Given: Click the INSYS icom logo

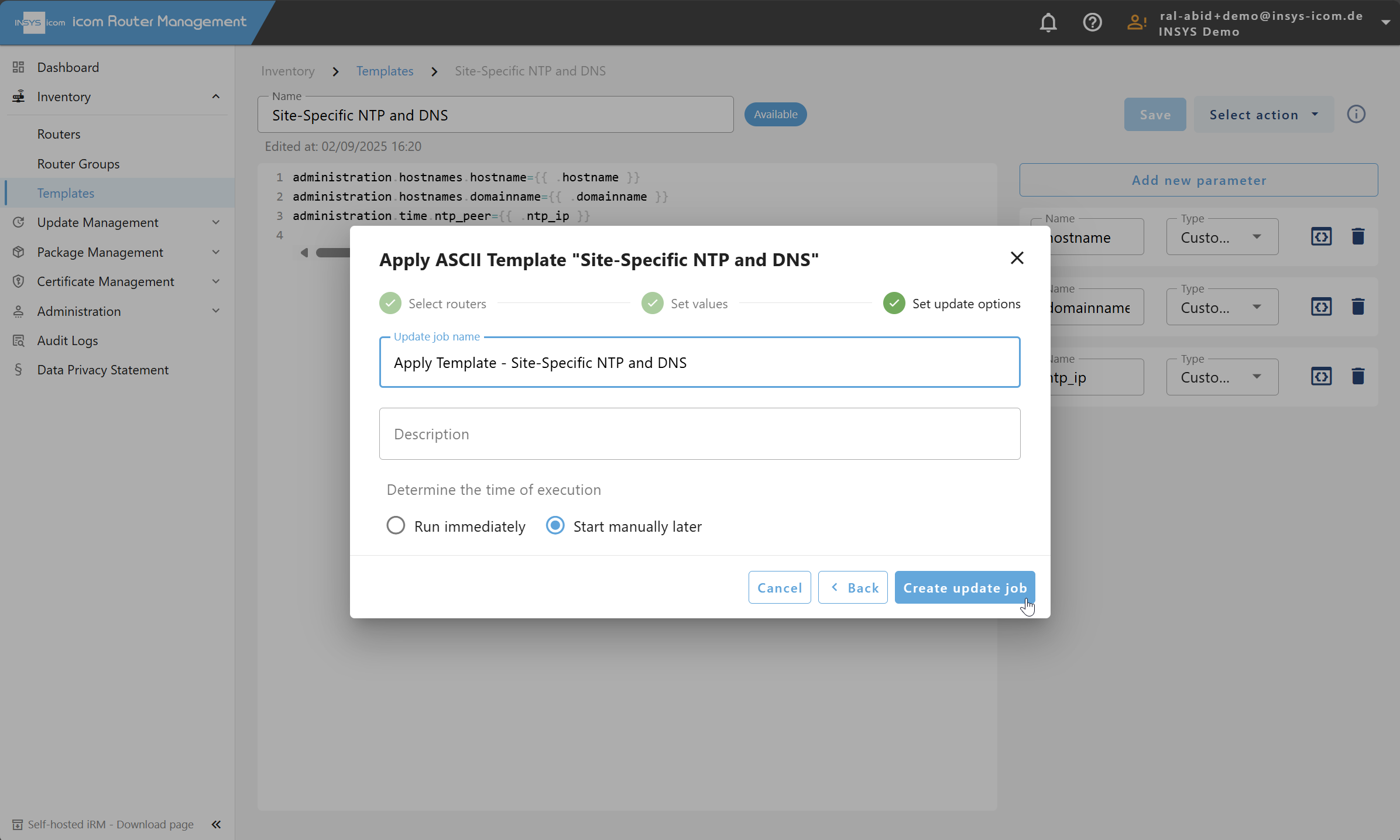Looking at the screenshot, I should pyautogui.click(x=40, y=23).
